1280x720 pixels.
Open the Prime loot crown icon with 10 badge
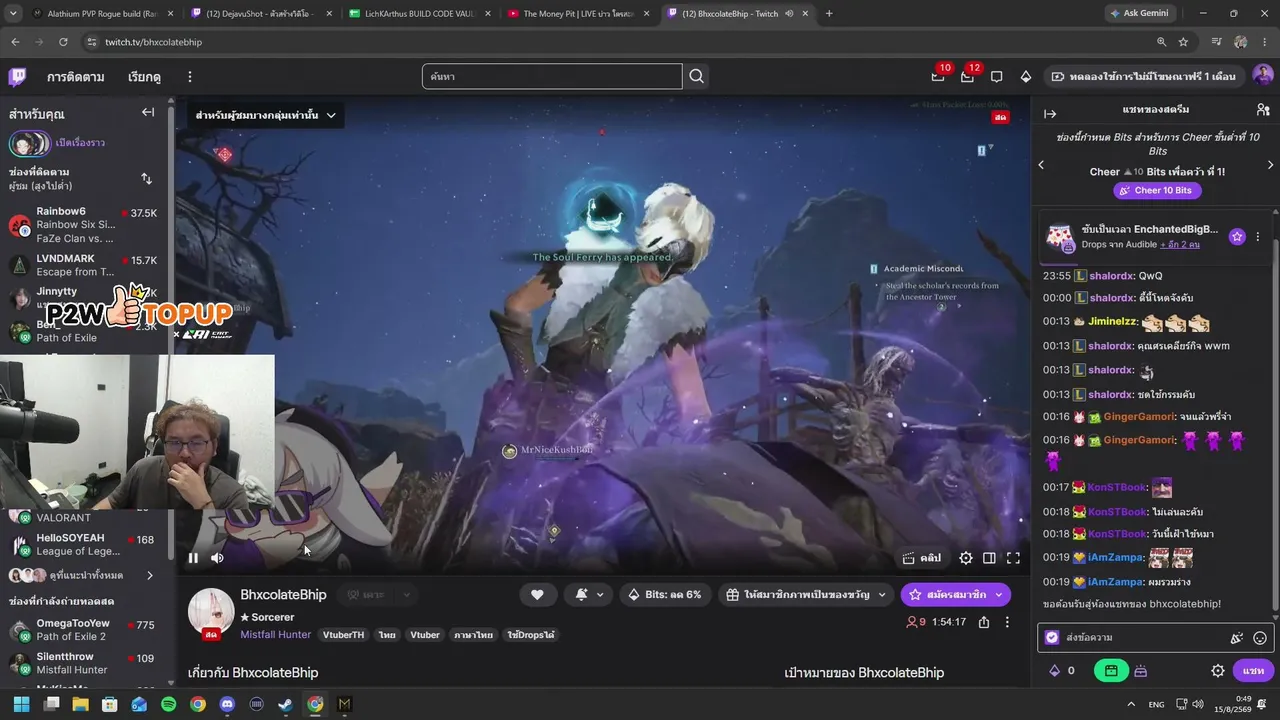pos(938,76)
